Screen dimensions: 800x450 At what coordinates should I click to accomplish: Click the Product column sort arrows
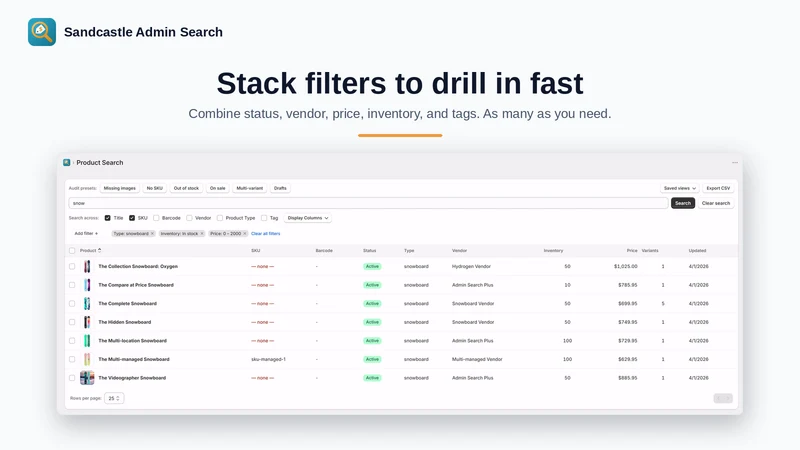pyautogui.click(x=99, y=251)
